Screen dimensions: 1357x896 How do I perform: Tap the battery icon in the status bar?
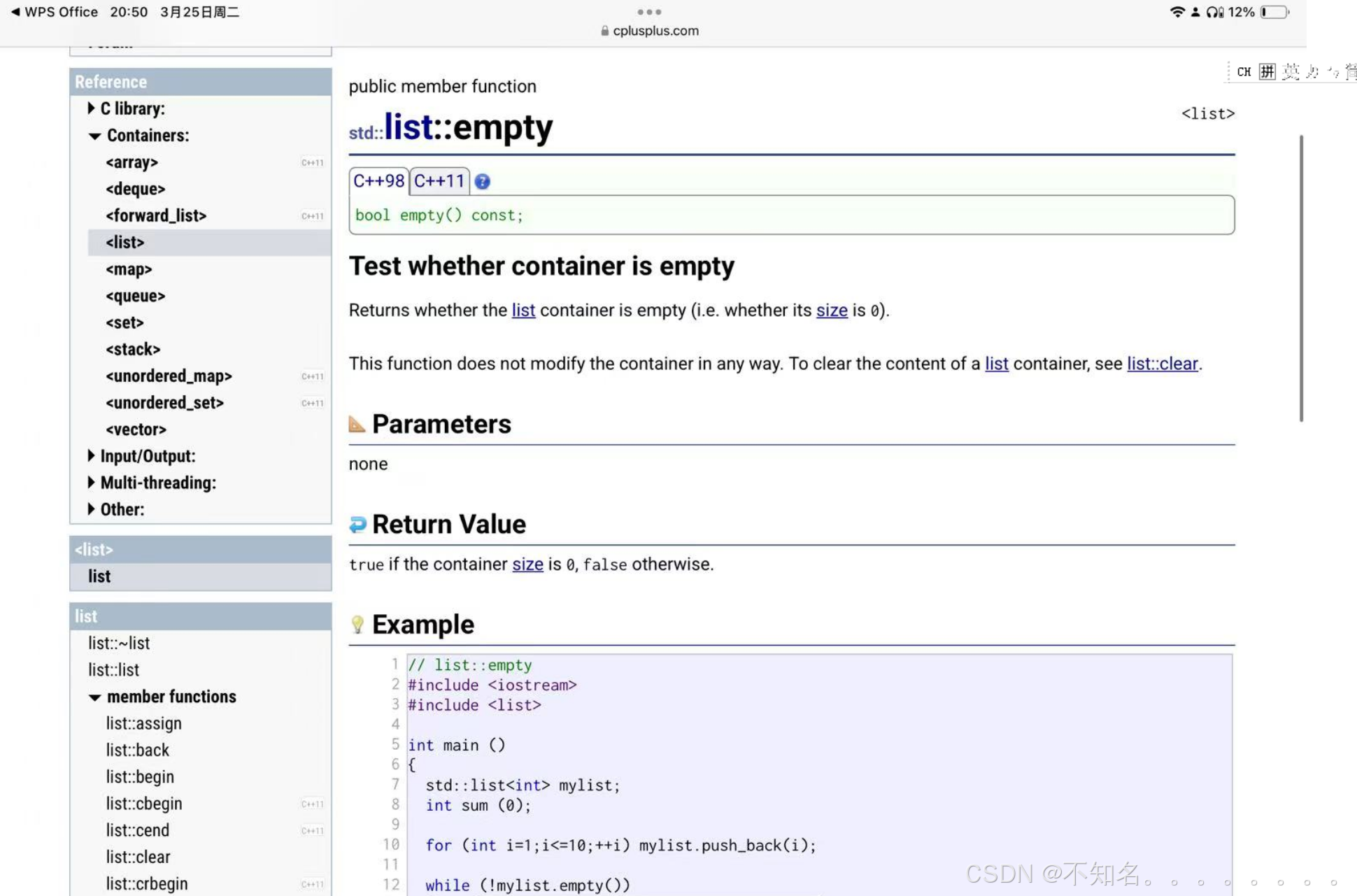tap(1274, 12)
